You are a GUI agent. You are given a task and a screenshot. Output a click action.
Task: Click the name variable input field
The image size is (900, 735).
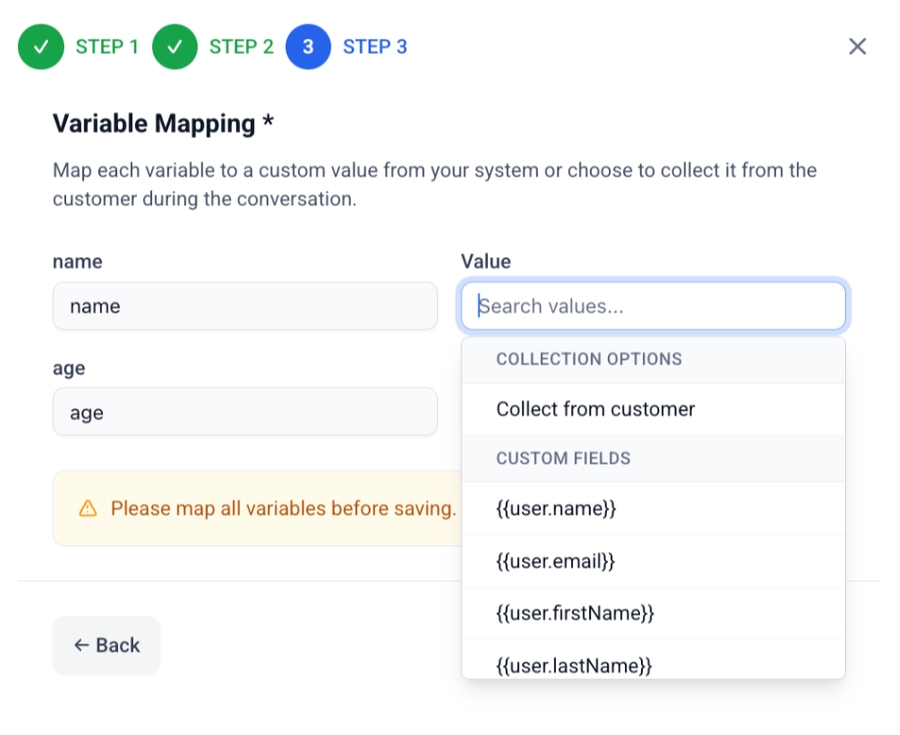[245, 306]
